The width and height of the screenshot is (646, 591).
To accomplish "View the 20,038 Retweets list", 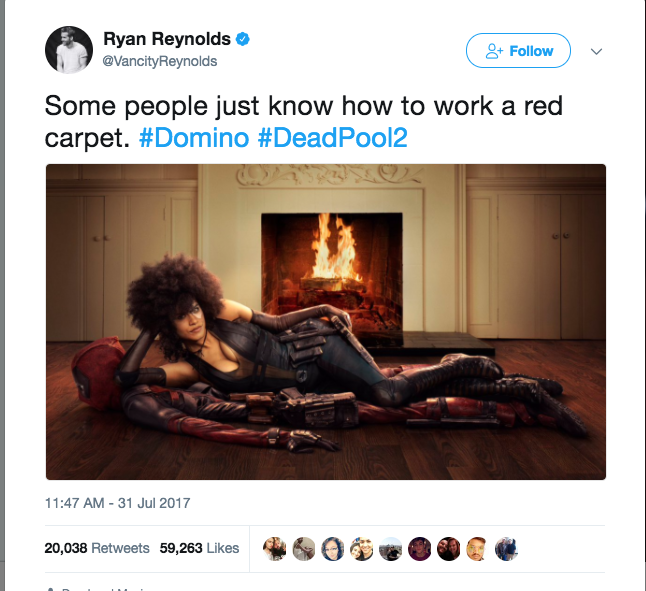I will tap(97, 548).
